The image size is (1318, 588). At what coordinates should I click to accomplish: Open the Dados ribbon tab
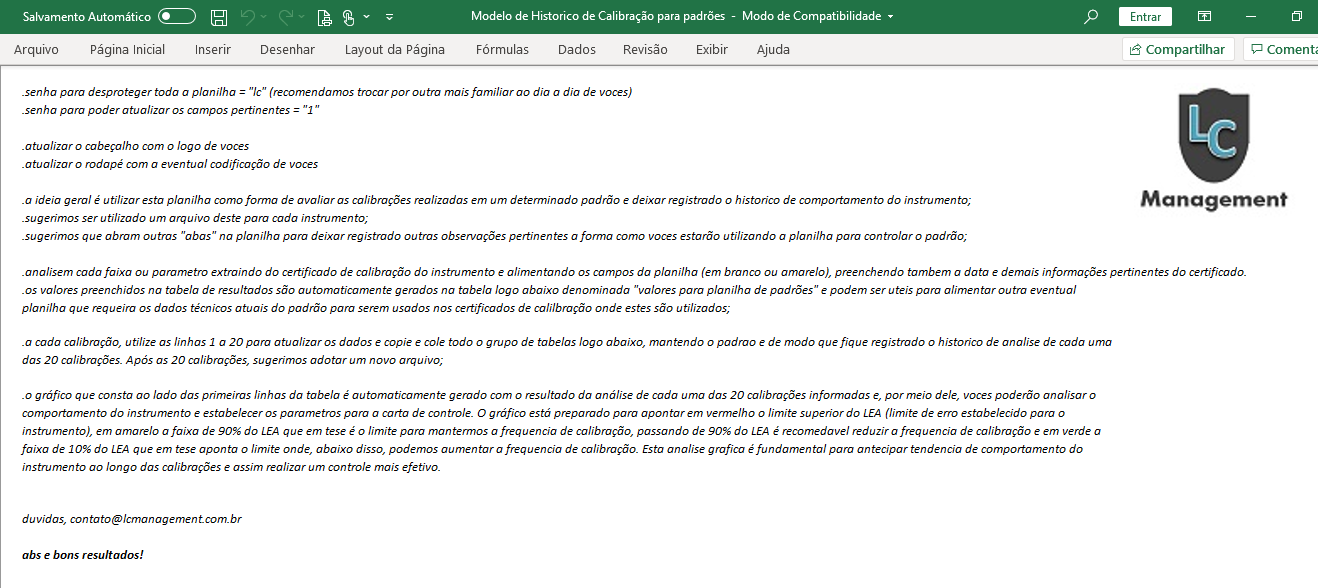pos(576,49)
